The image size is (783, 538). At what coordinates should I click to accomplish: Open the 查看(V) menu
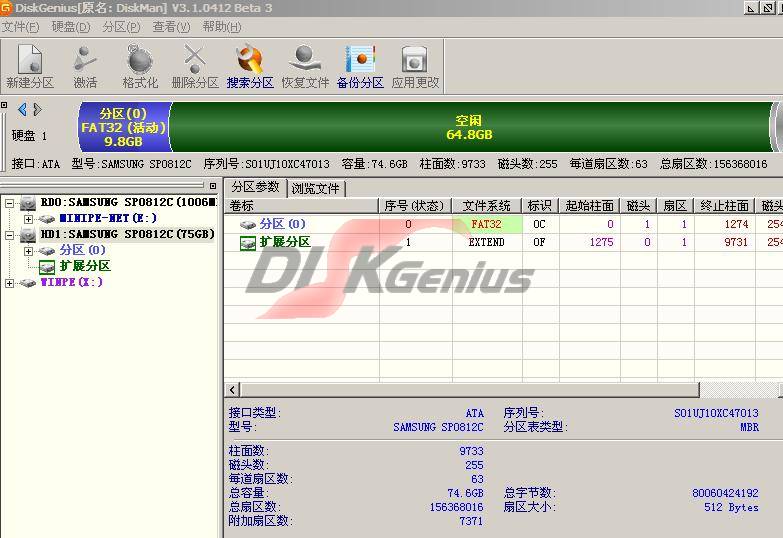(x=171, y=27)
